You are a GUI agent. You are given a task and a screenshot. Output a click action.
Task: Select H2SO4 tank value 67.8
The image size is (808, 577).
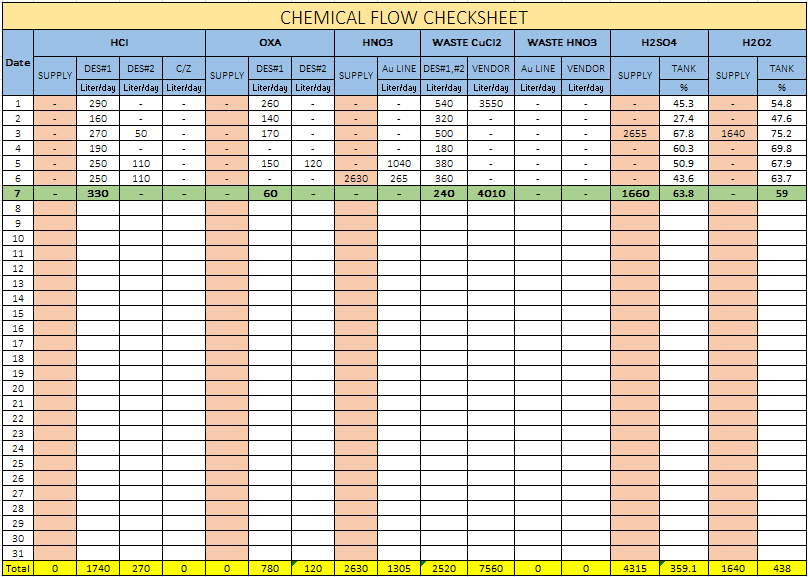point(684,133)
